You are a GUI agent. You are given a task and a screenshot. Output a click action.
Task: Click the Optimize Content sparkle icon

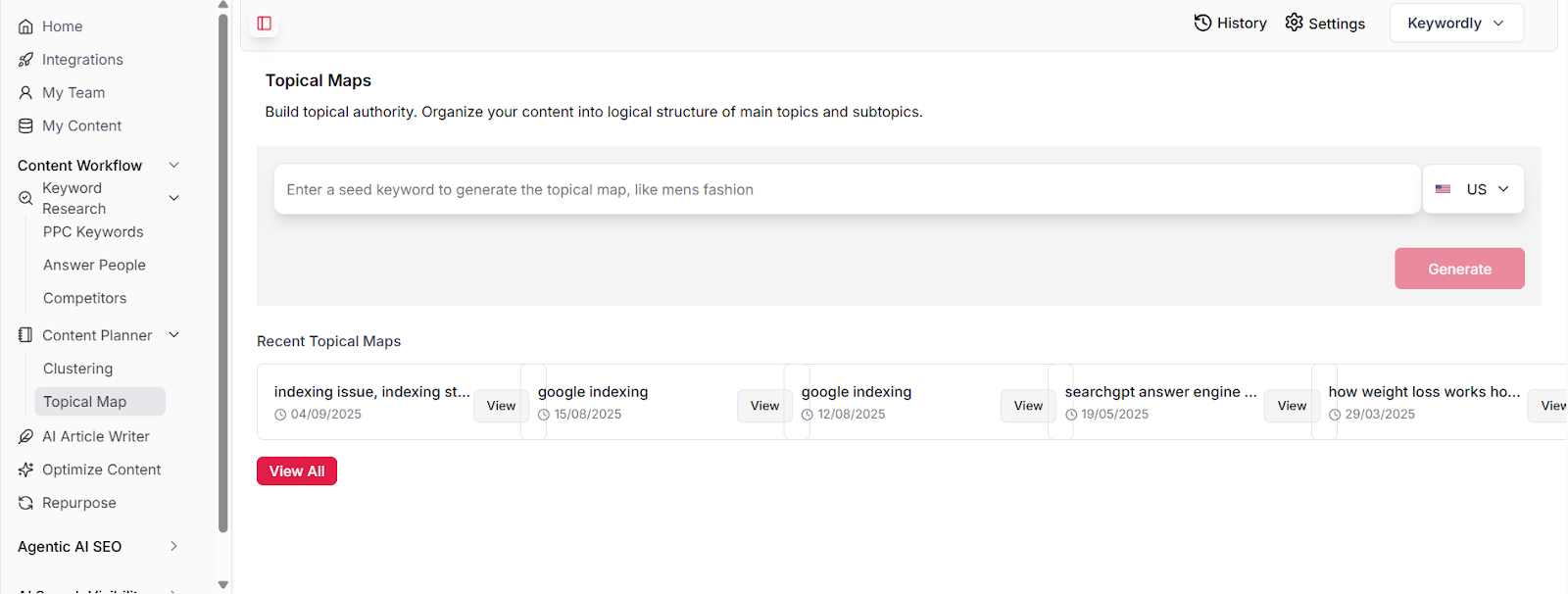pos(25,470)
